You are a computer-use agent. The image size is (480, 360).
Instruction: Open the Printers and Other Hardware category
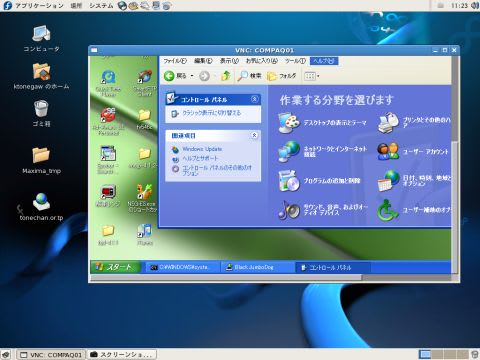[x=414, y=123]
